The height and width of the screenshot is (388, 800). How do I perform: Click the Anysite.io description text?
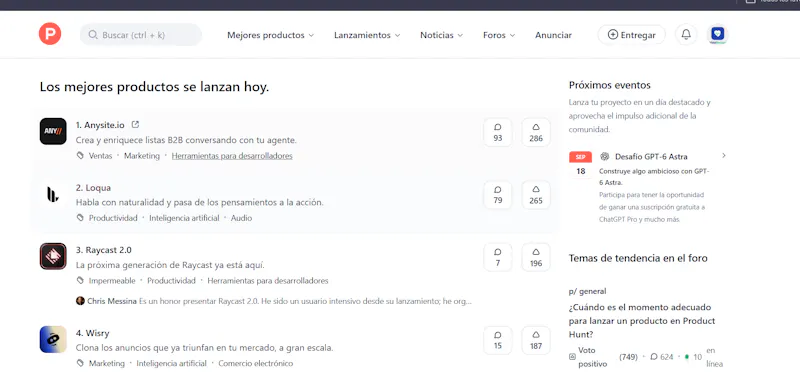pos(186,140)
